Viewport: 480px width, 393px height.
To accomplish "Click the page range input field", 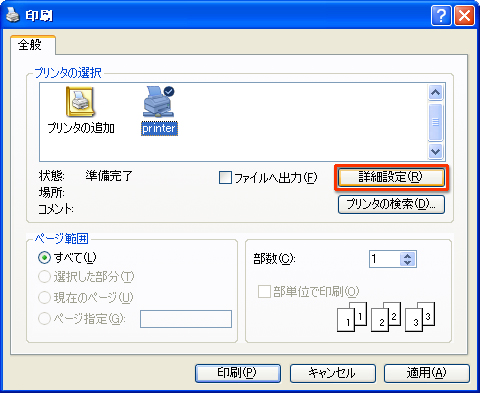I will (x=186, y=319).
